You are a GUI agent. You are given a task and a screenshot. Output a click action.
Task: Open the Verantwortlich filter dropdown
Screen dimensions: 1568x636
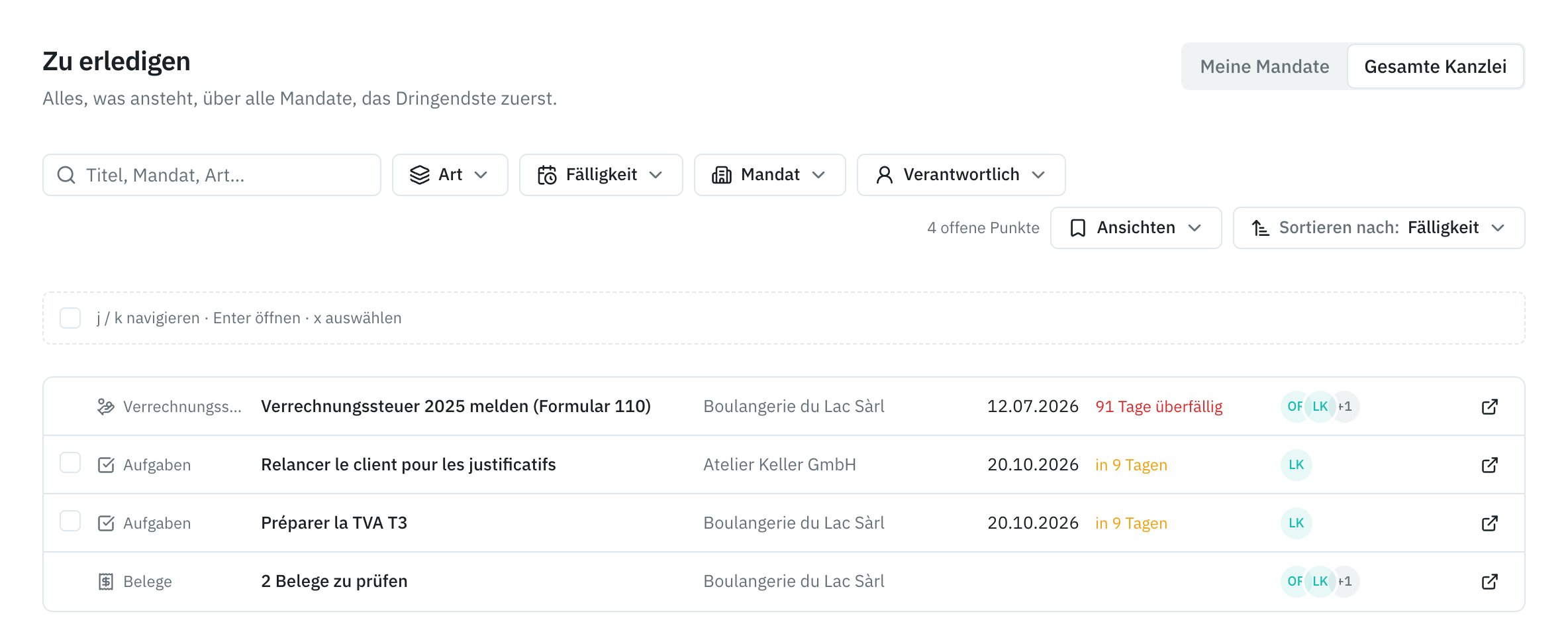(961, 175)
